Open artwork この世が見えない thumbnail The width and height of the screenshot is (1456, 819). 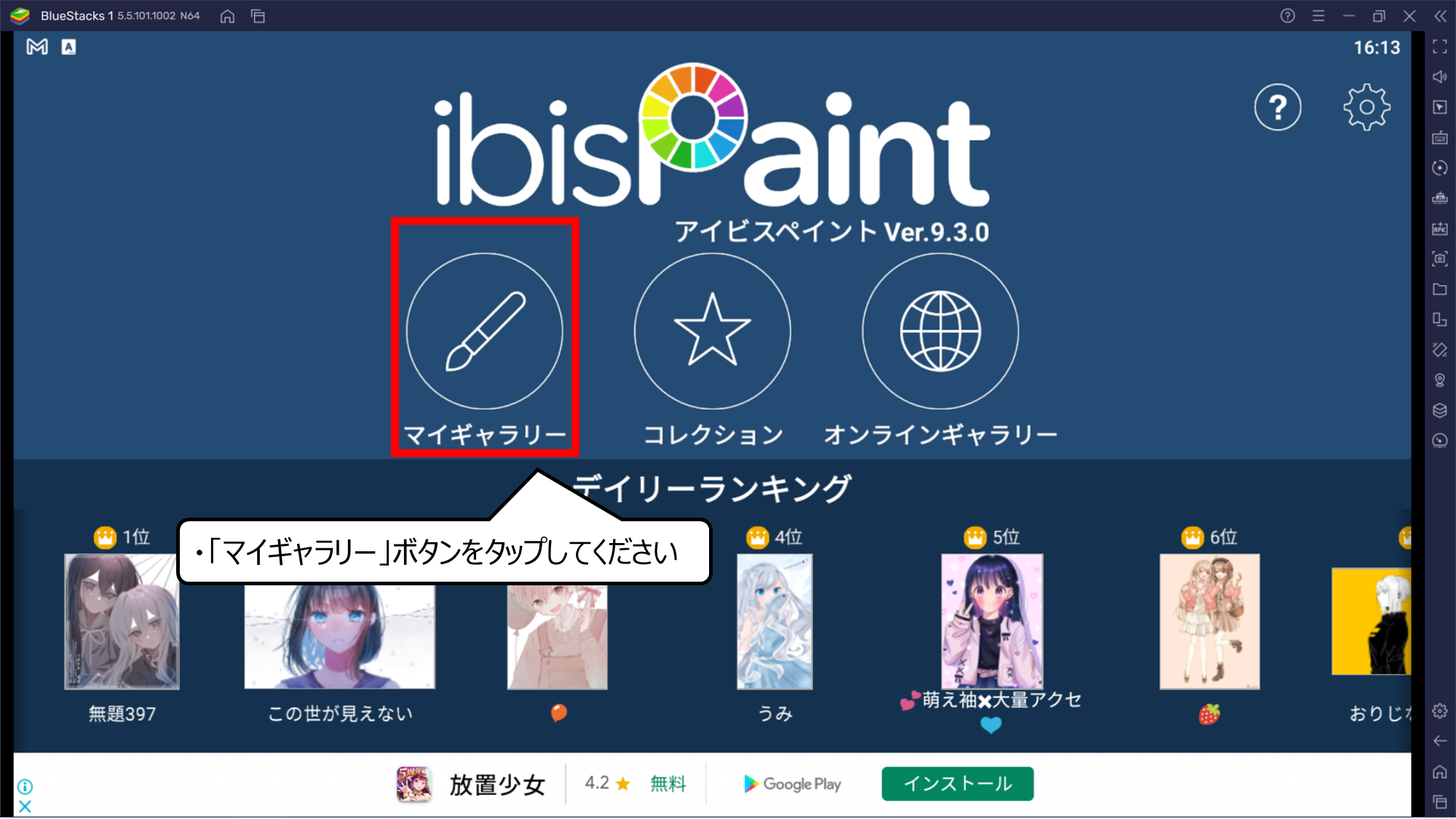[340, 637]
